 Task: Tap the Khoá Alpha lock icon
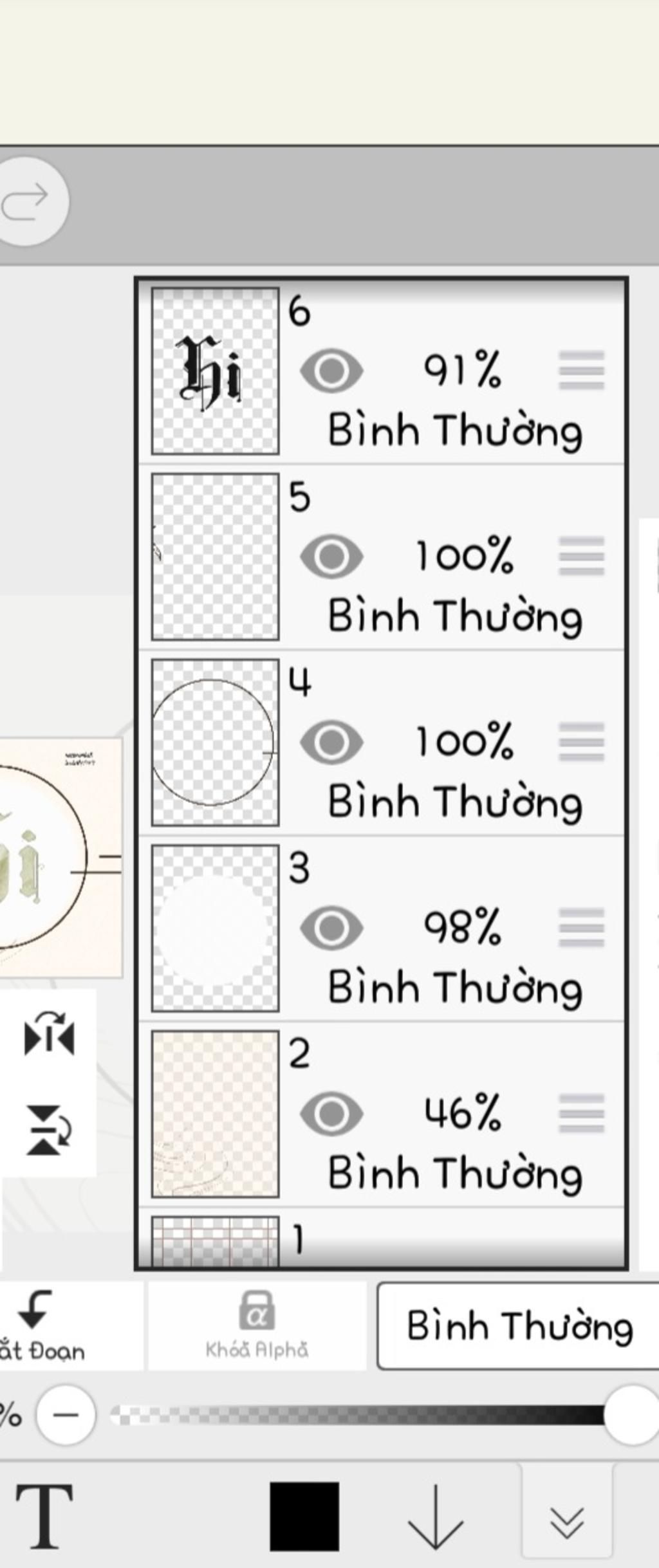pos(257,1325)
